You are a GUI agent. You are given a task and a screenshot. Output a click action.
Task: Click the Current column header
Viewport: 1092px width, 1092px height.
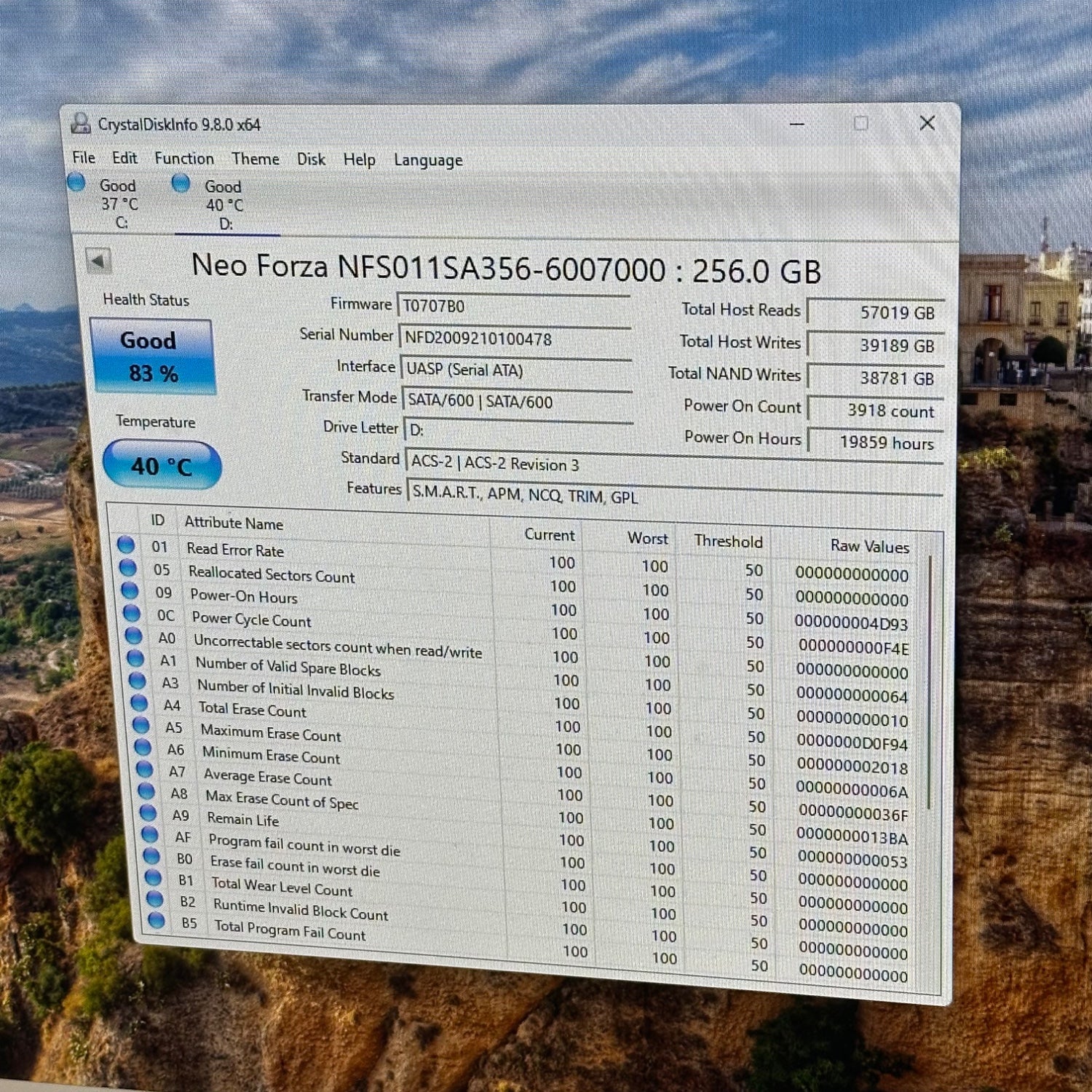[550, 535]
